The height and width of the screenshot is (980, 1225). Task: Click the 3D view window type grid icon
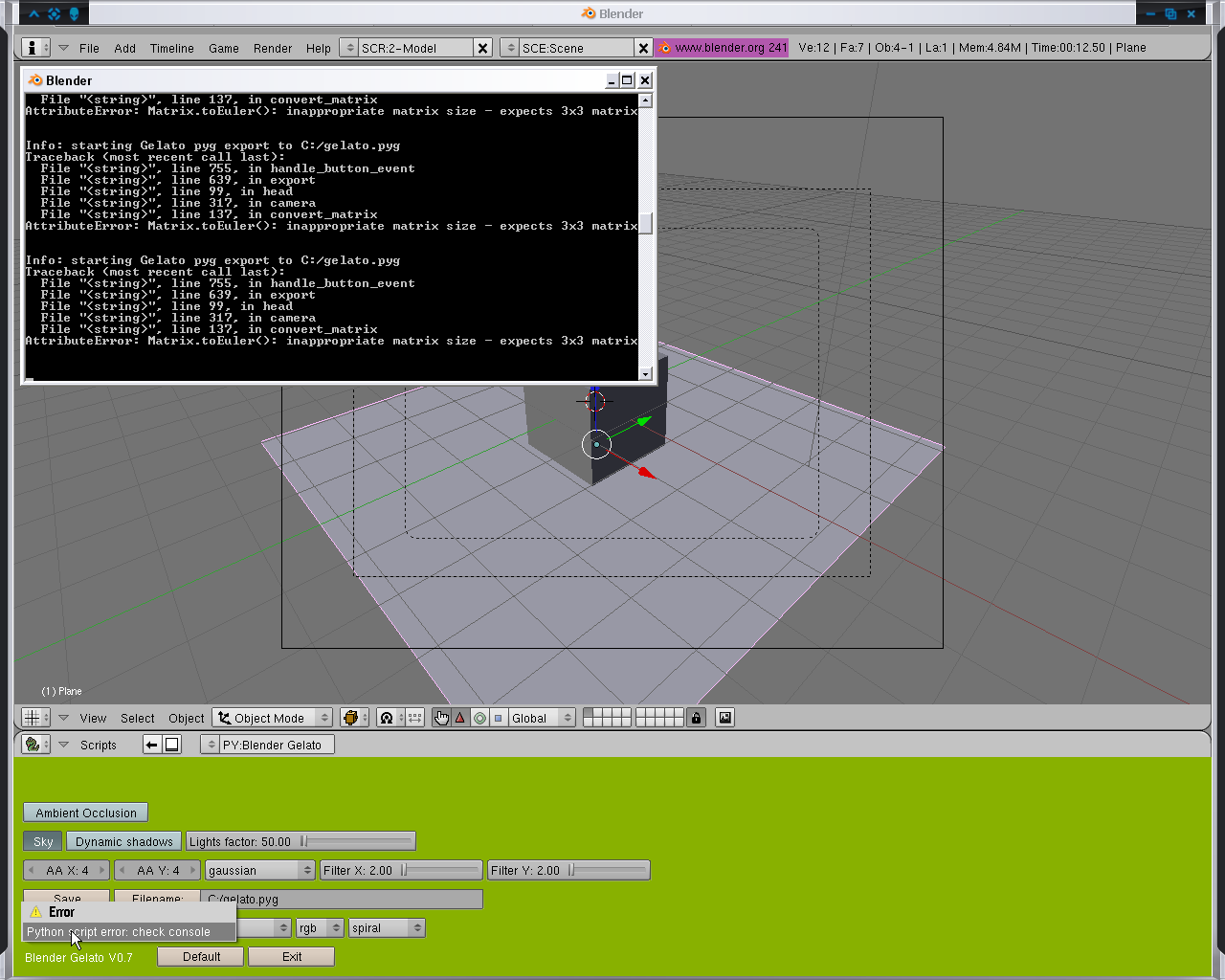tap(35, 718)
